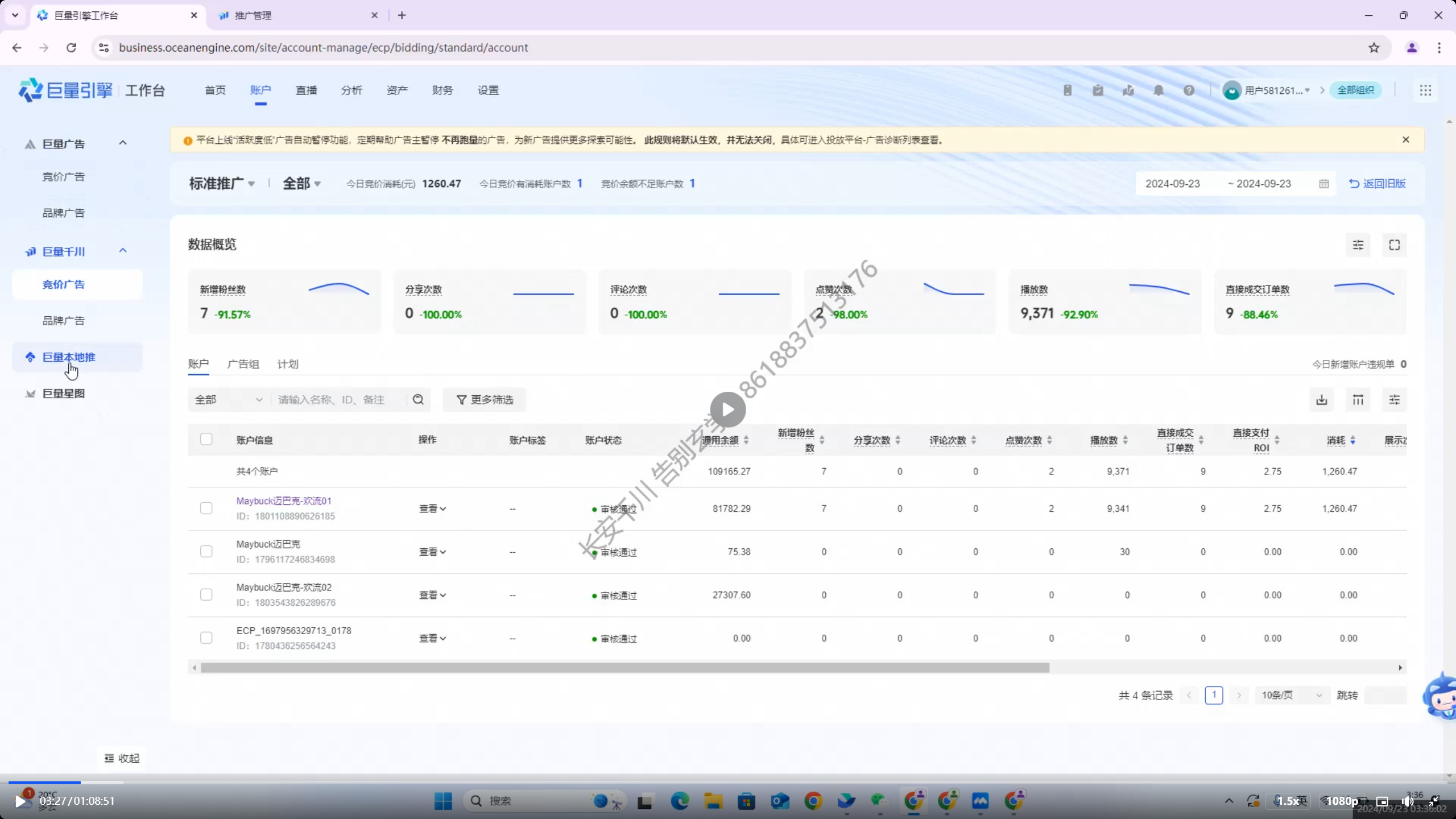Click the notification bell icon

point(1159,90)
